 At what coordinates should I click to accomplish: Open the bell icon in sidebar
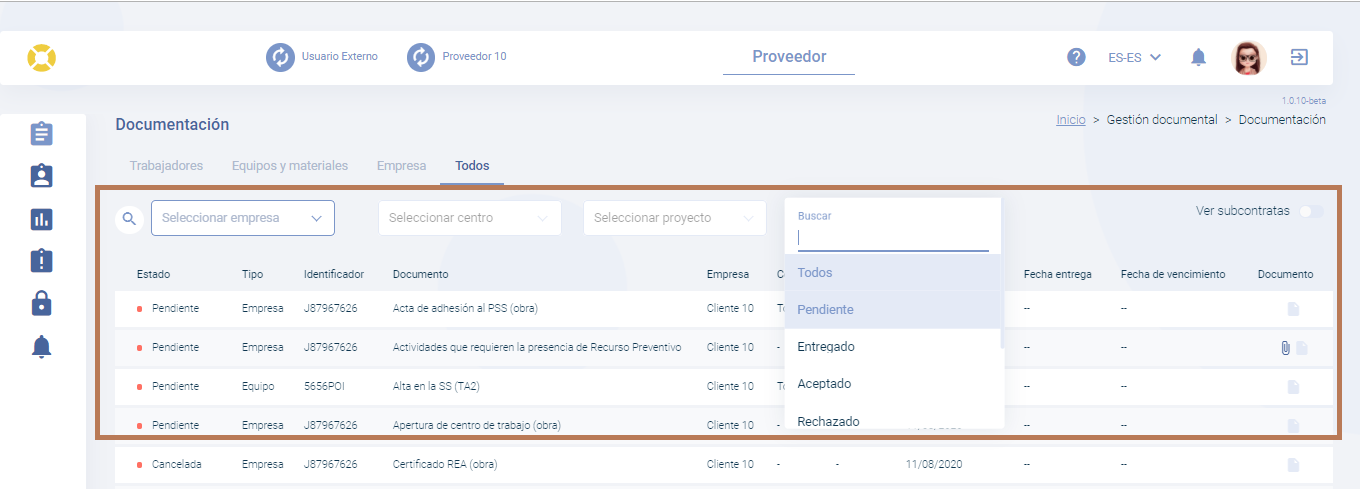click(41, 347)
